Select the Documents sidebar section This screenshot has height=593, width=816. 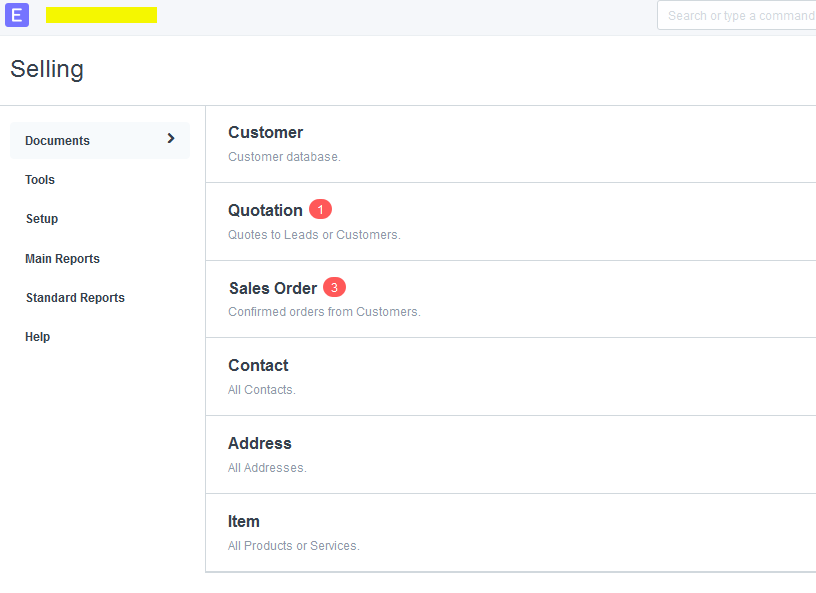point(100,141)
